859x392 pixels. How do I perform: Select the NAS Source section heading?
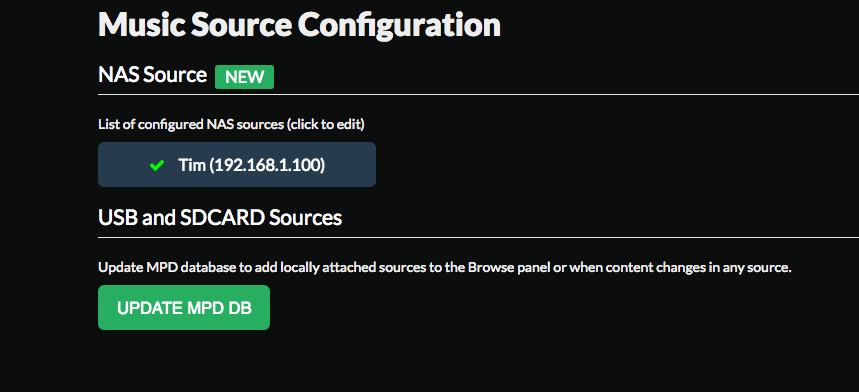152,74
